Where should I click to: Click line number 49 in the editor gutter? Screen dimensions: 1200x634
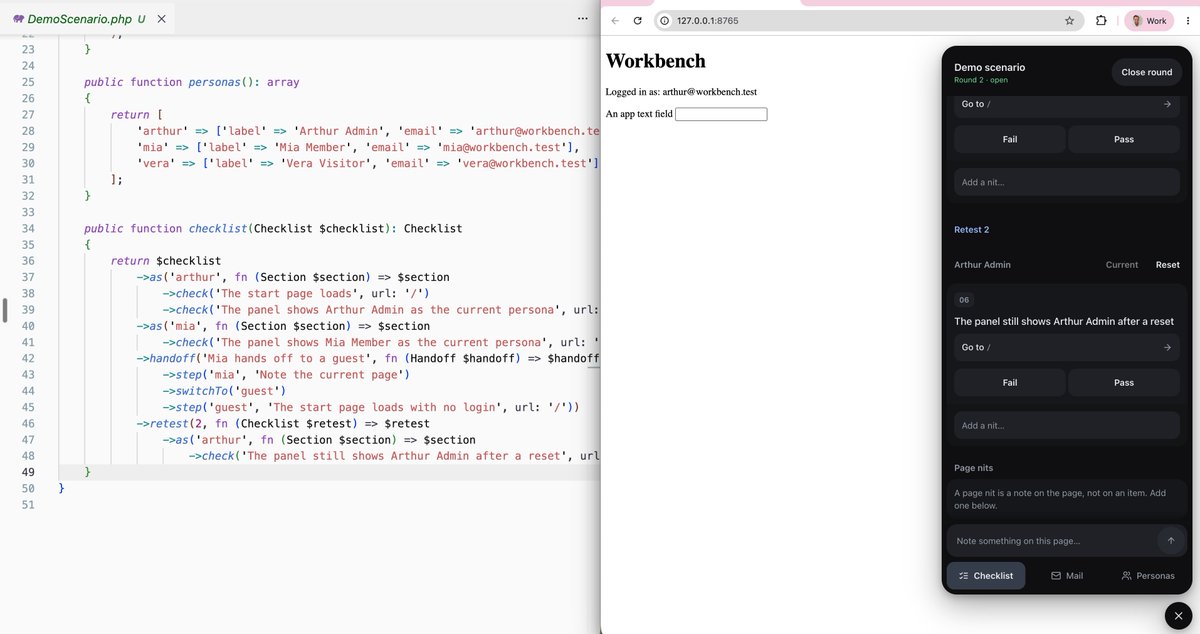pos(28,472)
